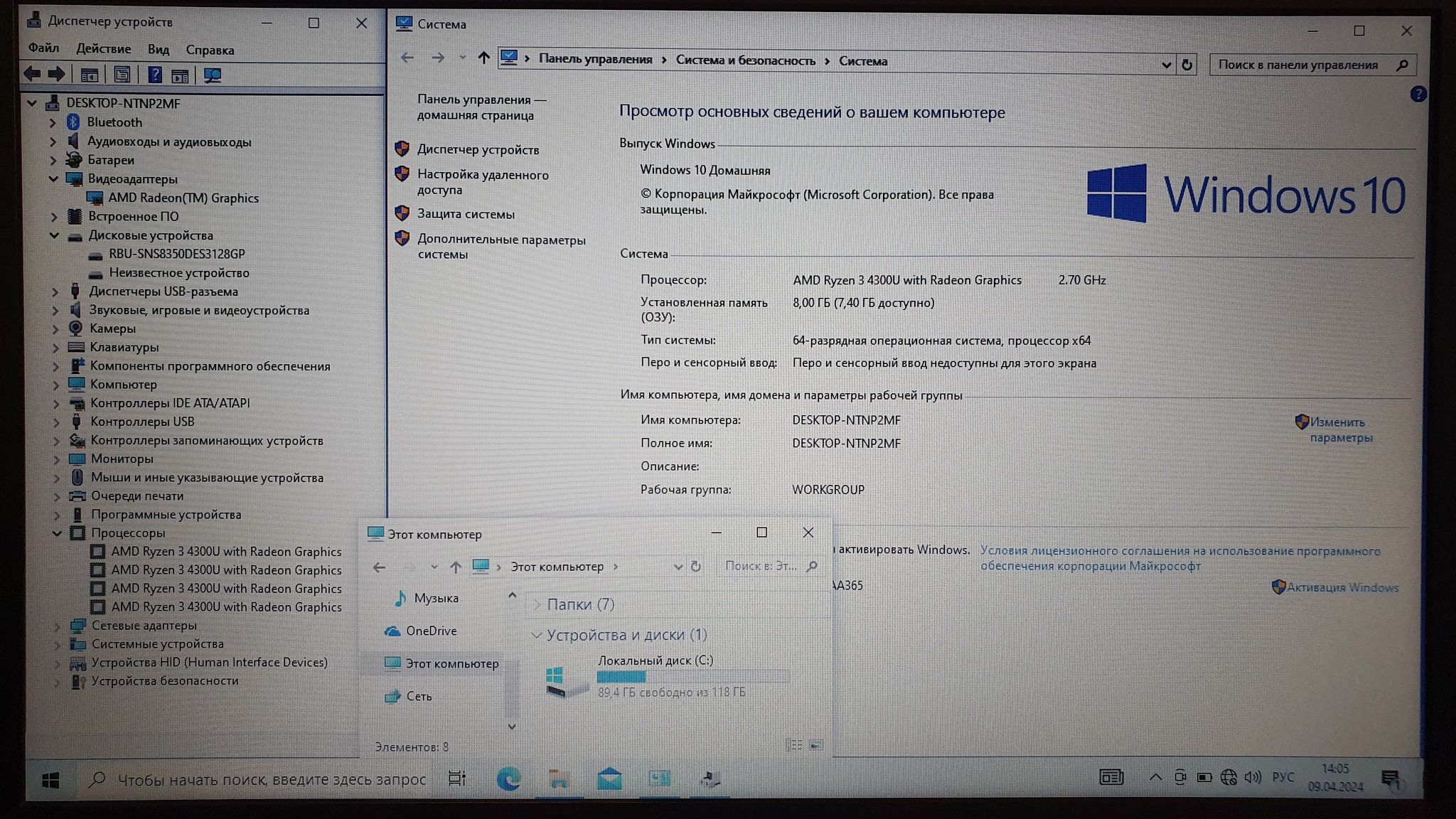
Task: Refresh the System control panel page
Action: [x=1187, y=65]
